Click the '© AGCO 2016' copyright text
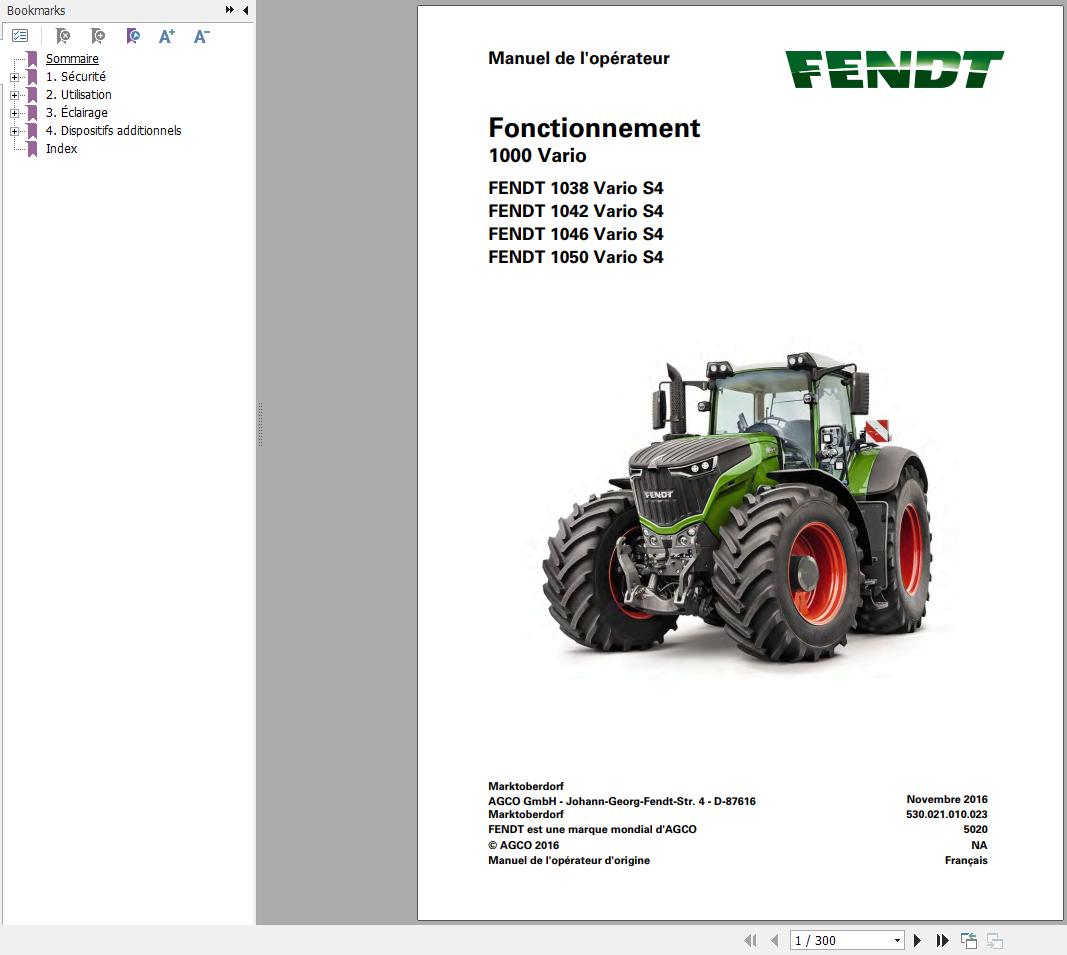The image size is (1067, 955). (x=523, y=845)
